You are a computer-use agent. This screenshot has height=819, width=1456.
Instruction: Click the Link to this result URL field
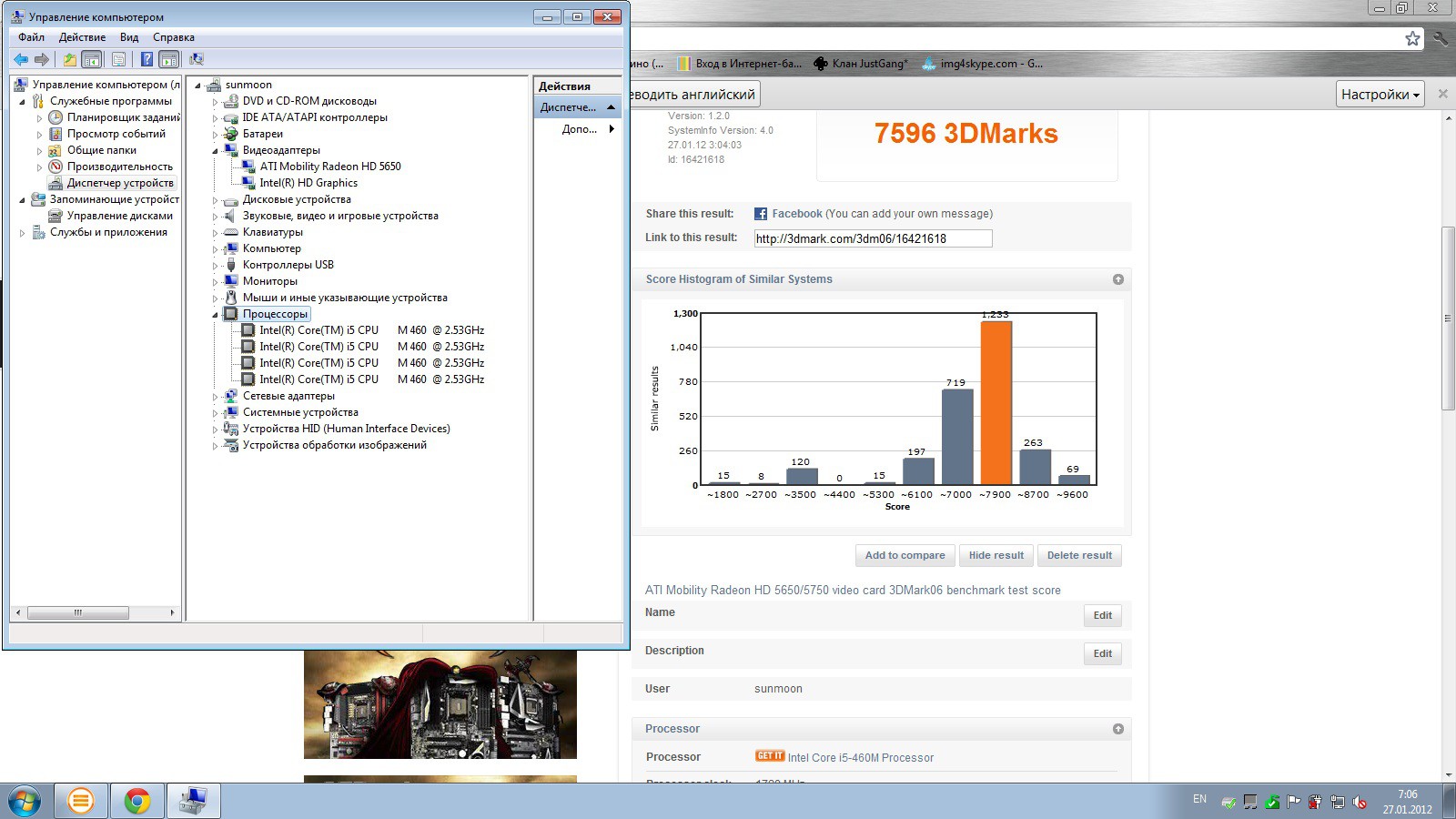pos(873,238)
